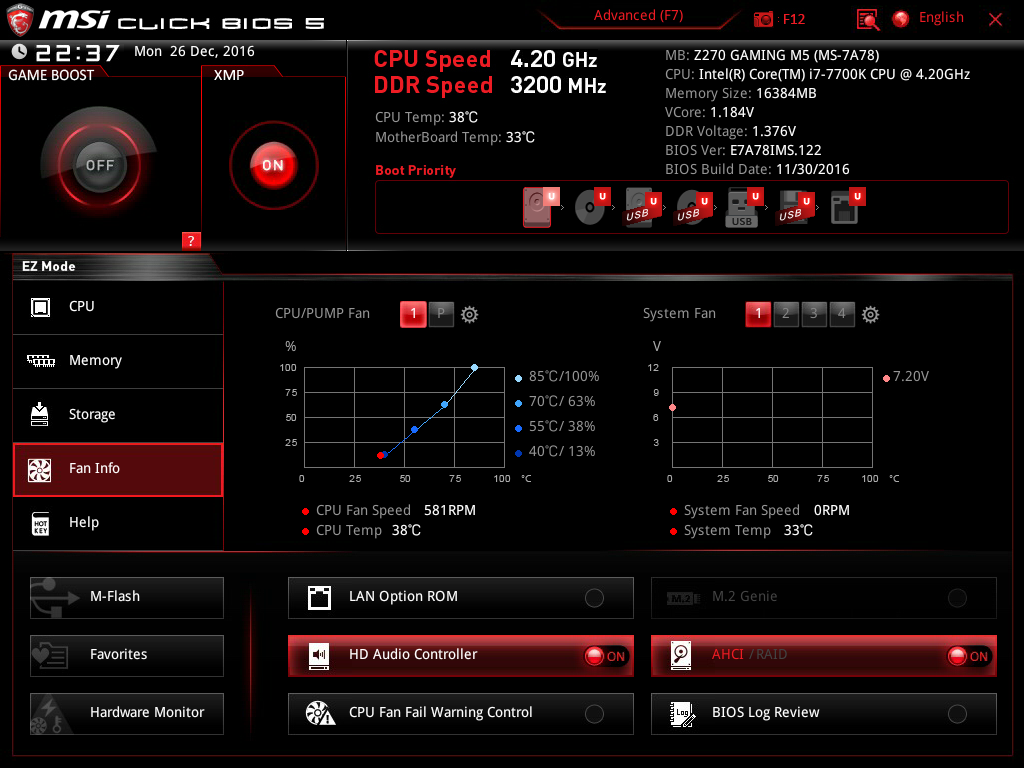Open the Storage section
1024x768 pixels.
pyautogui.click(x=118, y=415)
